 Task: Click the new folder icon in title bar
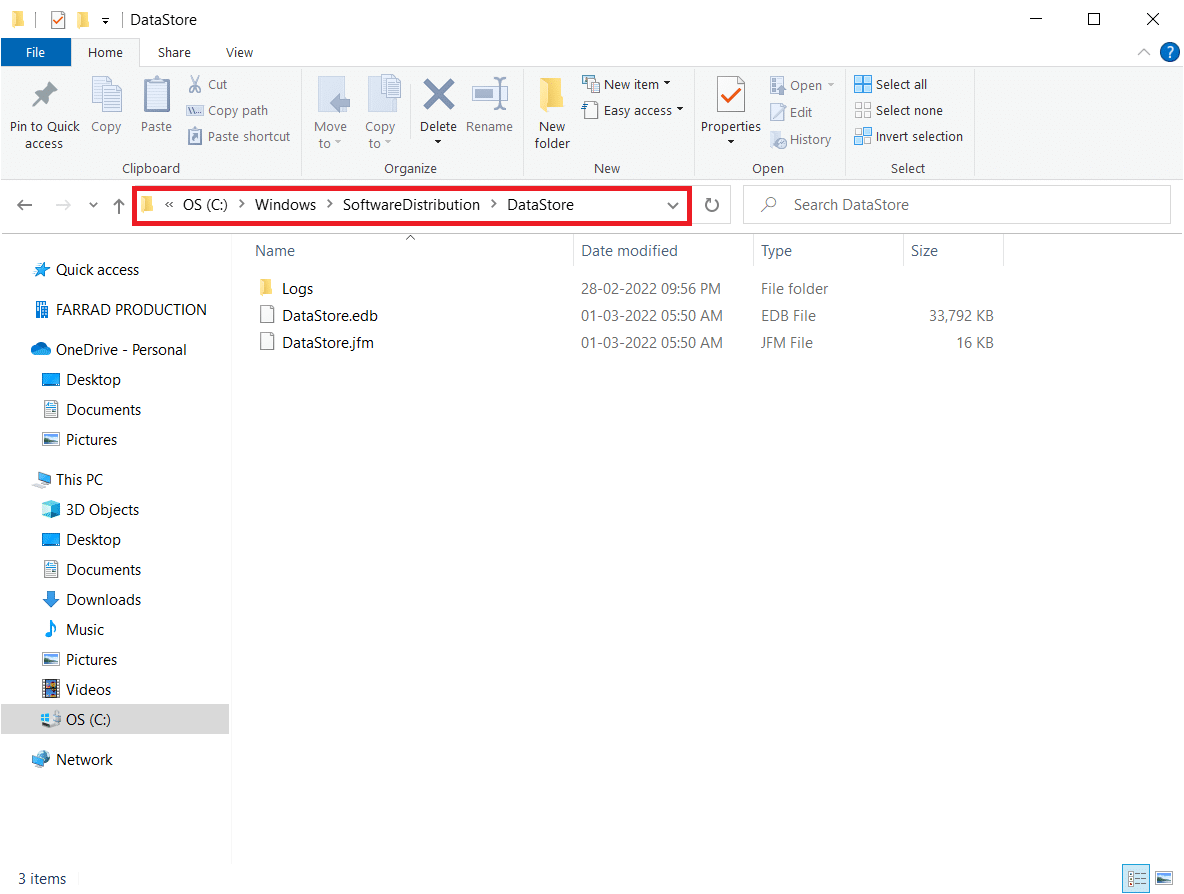[x=83, y=20]
